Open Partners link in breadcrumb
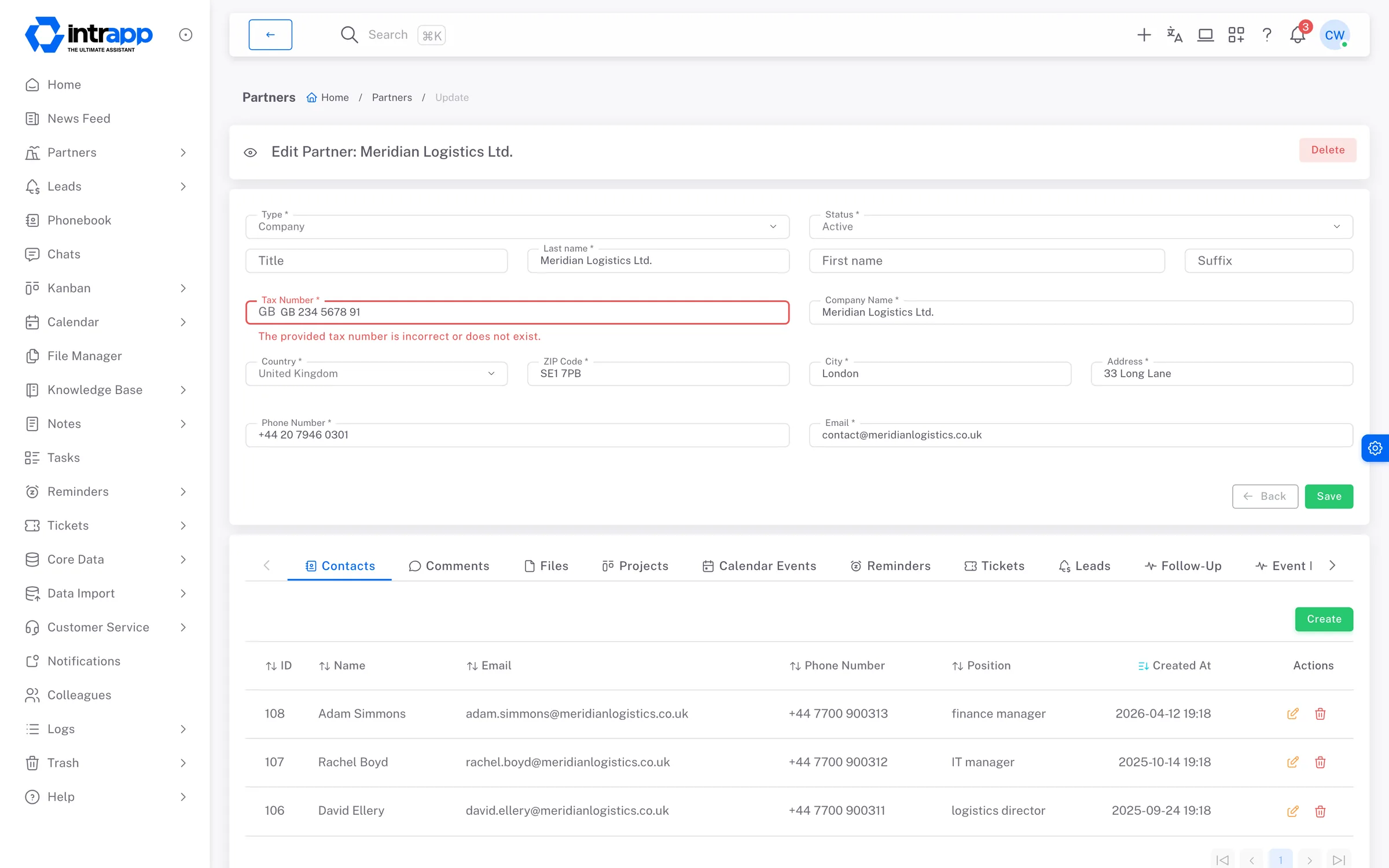 point(392,97)
